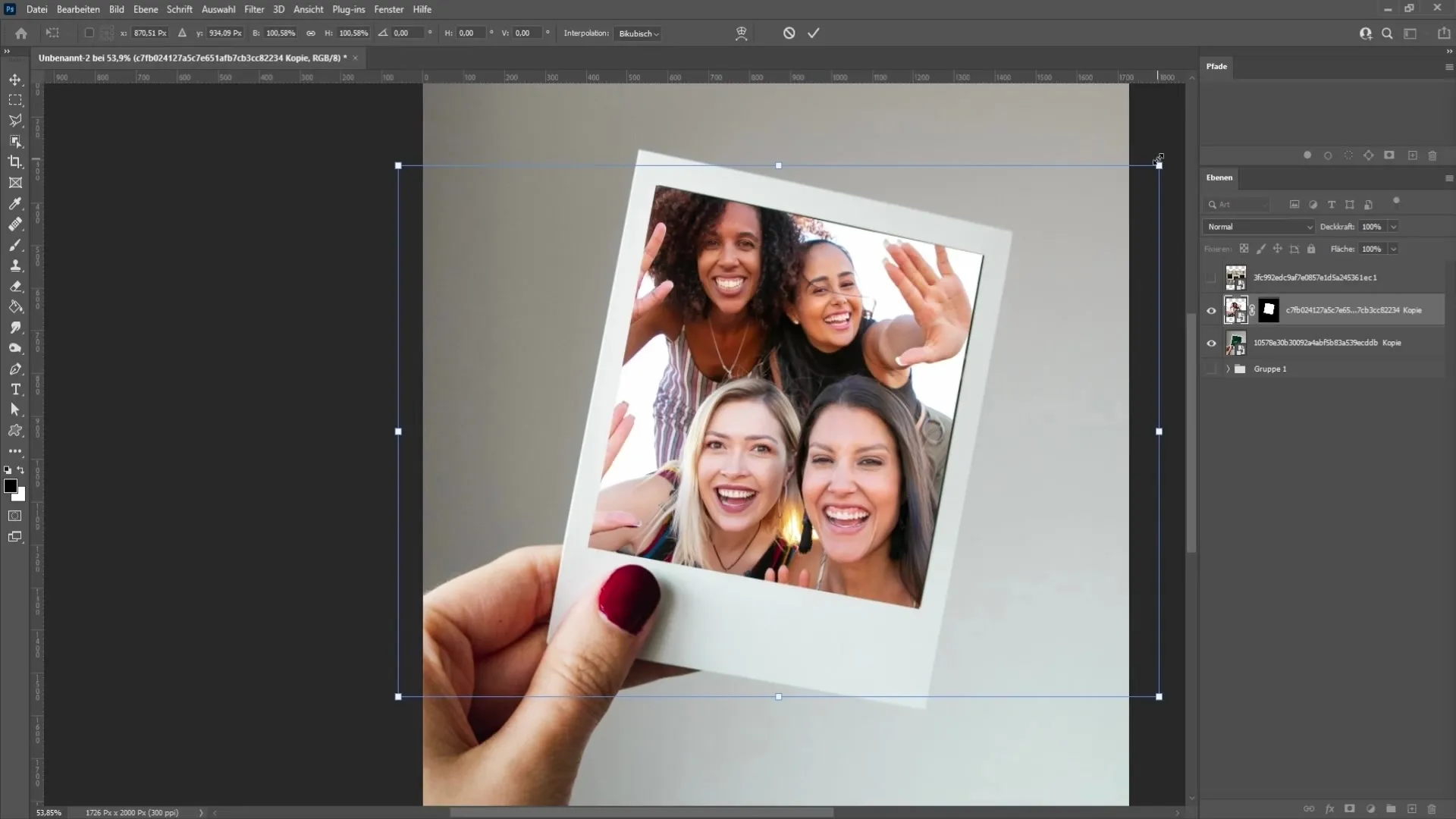The height and width of the screenshot is (819, 1456).
Task: Switch to warp mode icon
Action: (742, 33)
